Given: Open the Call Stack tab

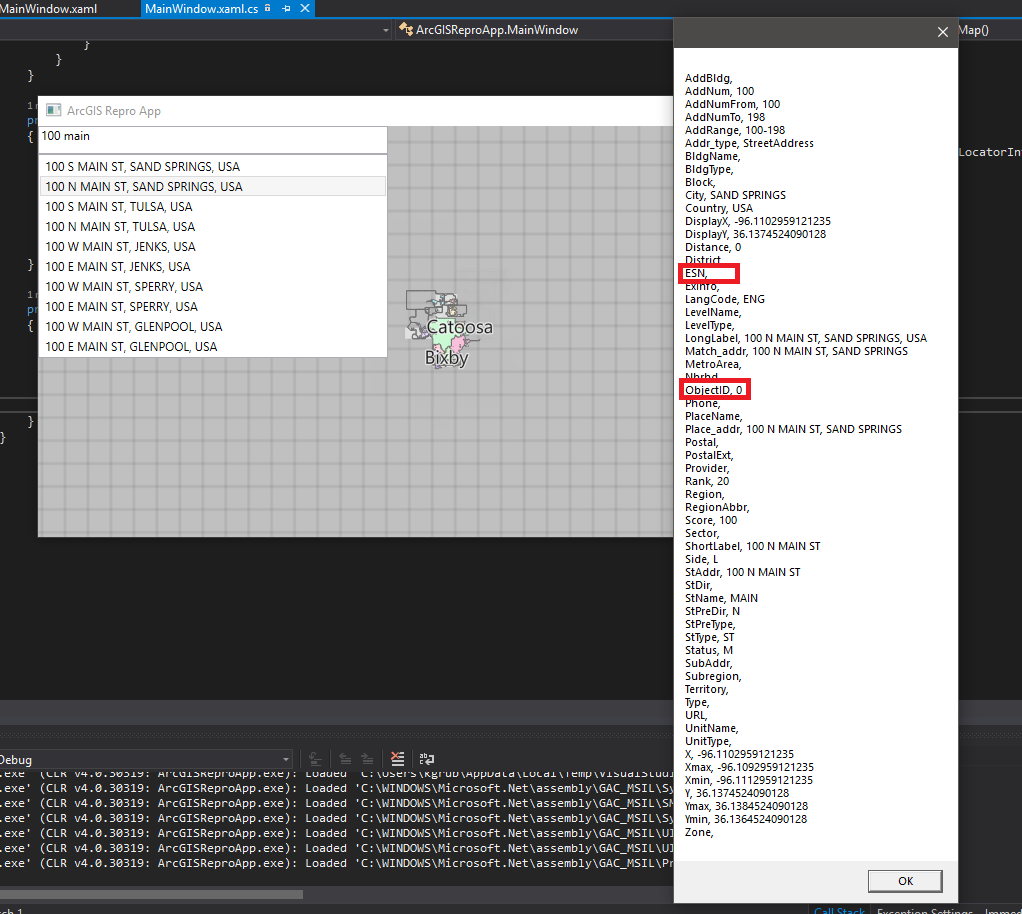Looking at the screenshot, I should click(839, 910).
